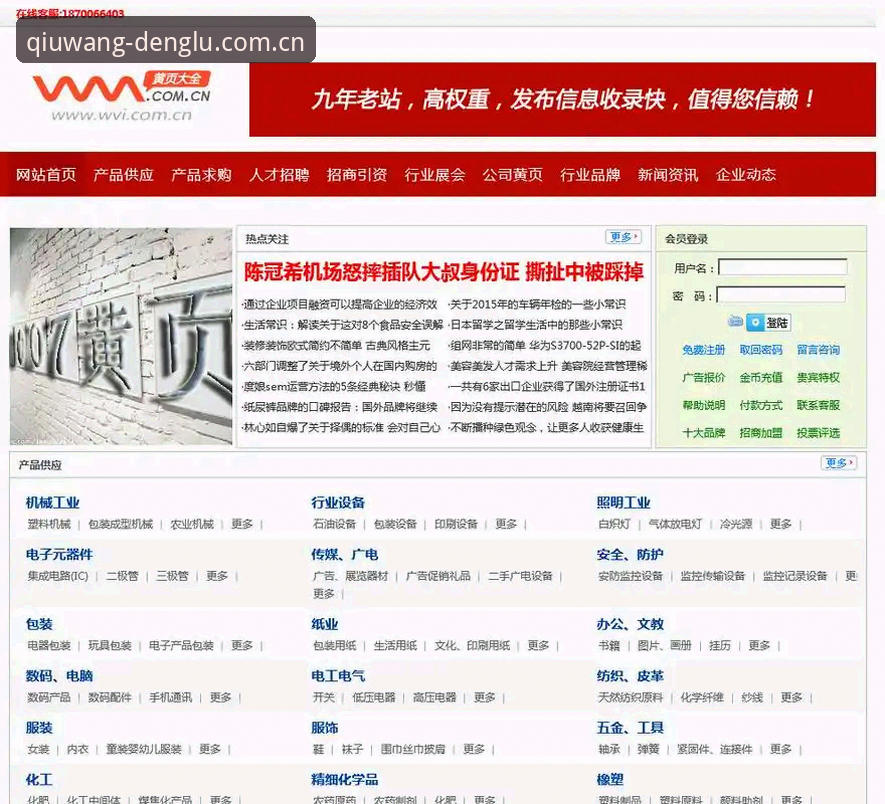
Task: Open the 办公、文教 category
Action: 630,624
